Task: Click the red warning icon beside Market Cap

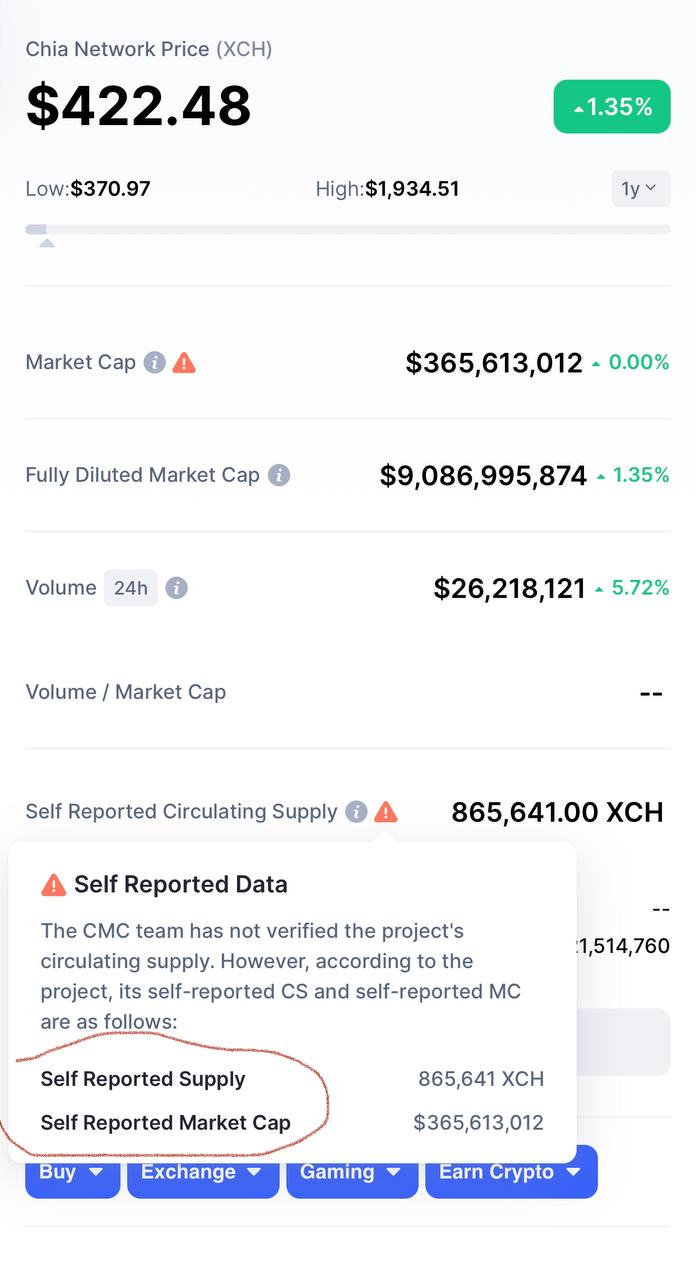Action: pyautogui.click(x=184, y=362)
